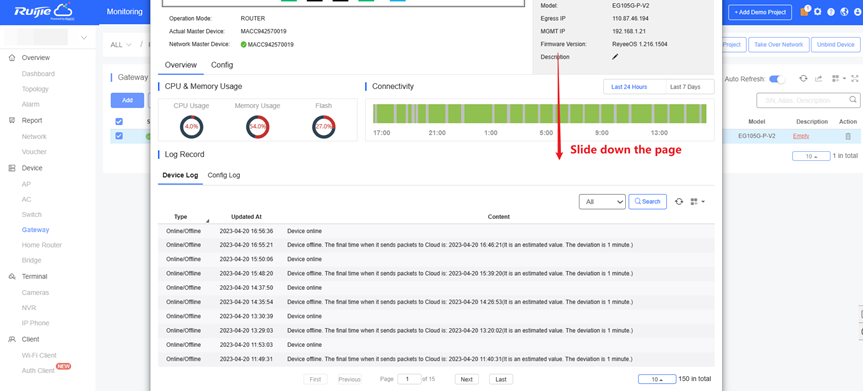Click Add button in Gateway list

point(127,100)
